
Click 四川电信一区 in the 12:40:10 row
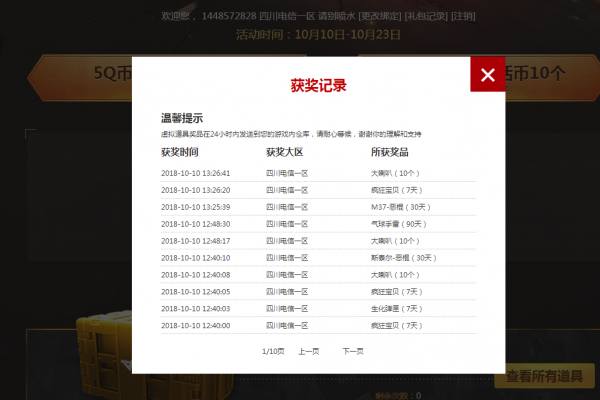click(x=287, y=258)
